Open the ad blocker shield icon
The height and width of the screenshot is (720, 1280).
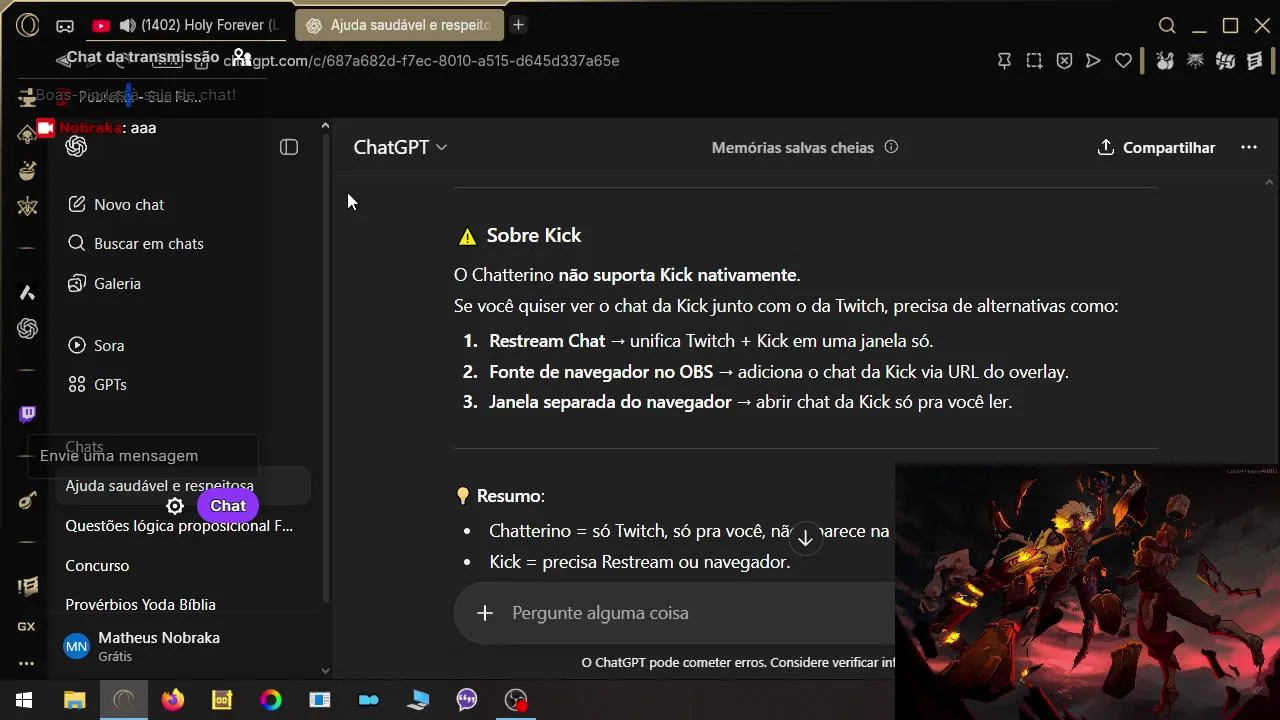tap(1064, 61)
